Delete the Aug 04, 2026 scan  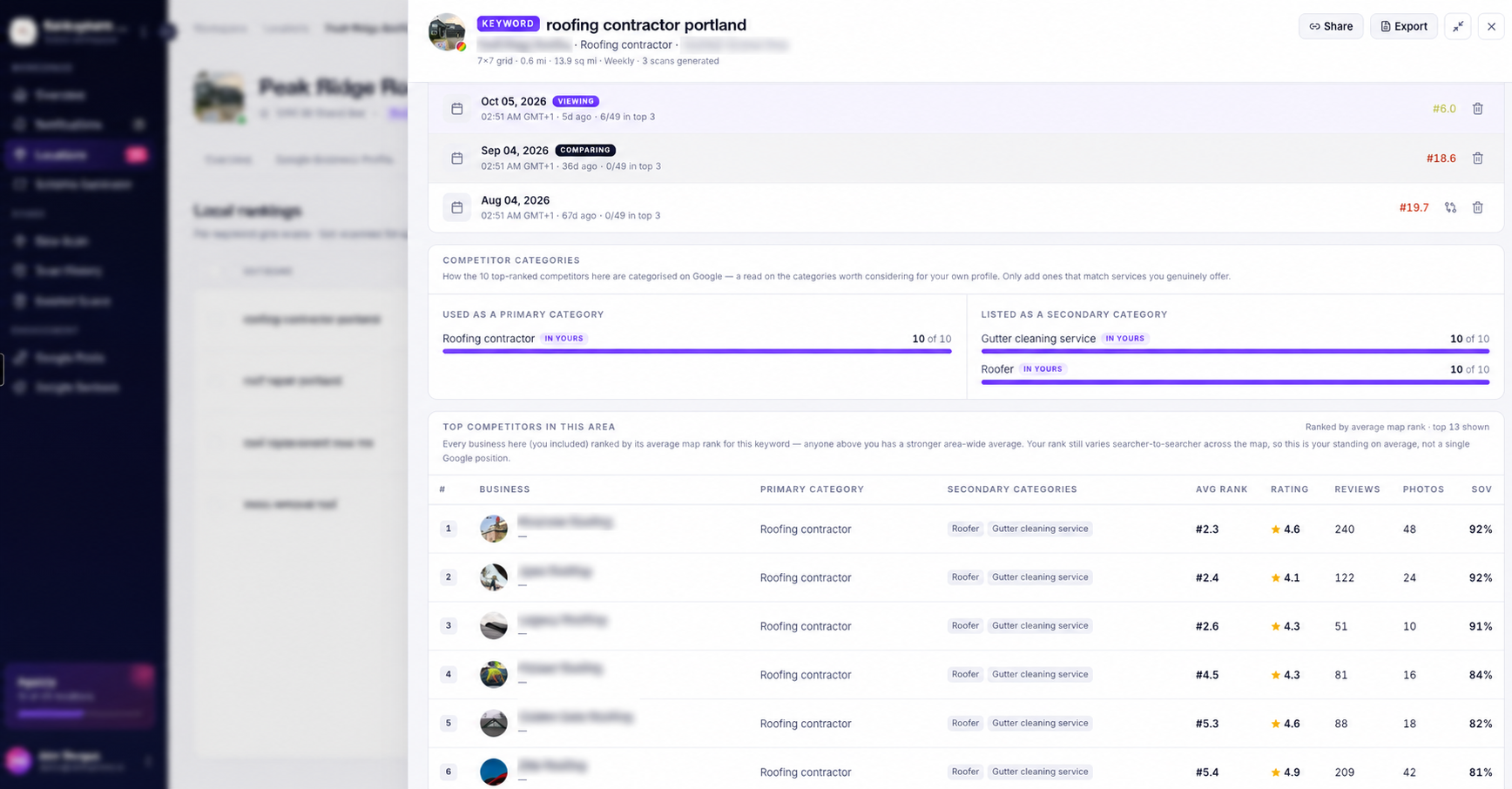pyautogui.click(x=1477, y=207)
